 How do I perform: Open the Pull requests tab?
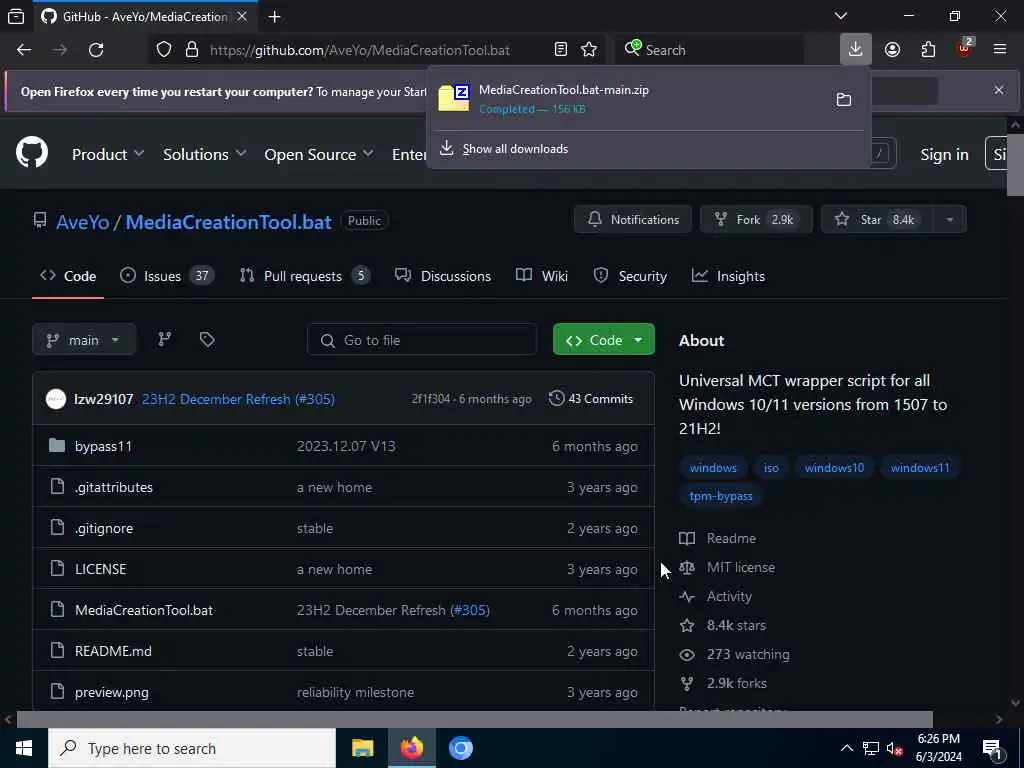[305, 276]
